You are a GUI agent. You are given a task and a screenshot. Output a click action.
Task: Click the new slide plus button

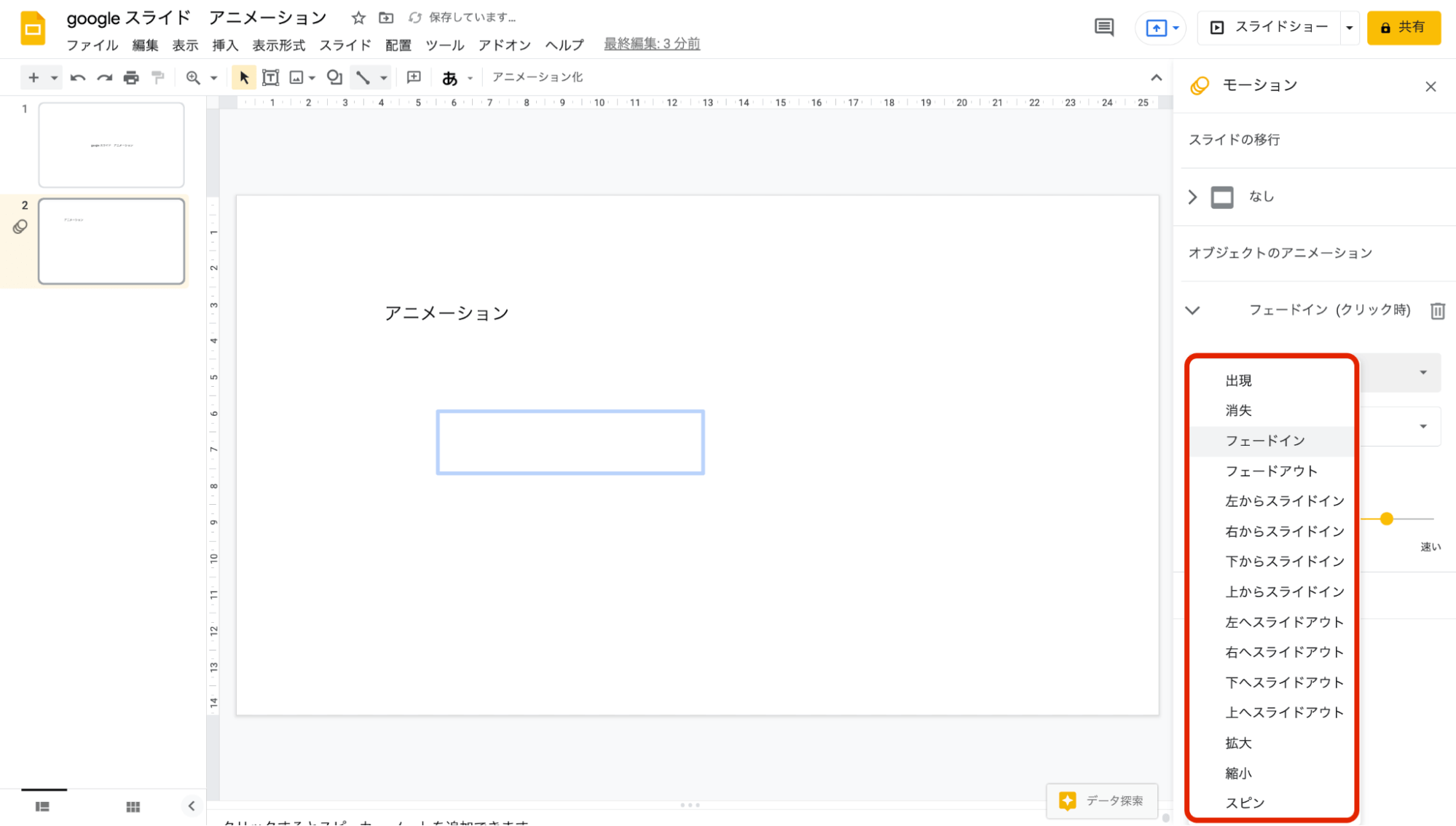coord(33,77)
